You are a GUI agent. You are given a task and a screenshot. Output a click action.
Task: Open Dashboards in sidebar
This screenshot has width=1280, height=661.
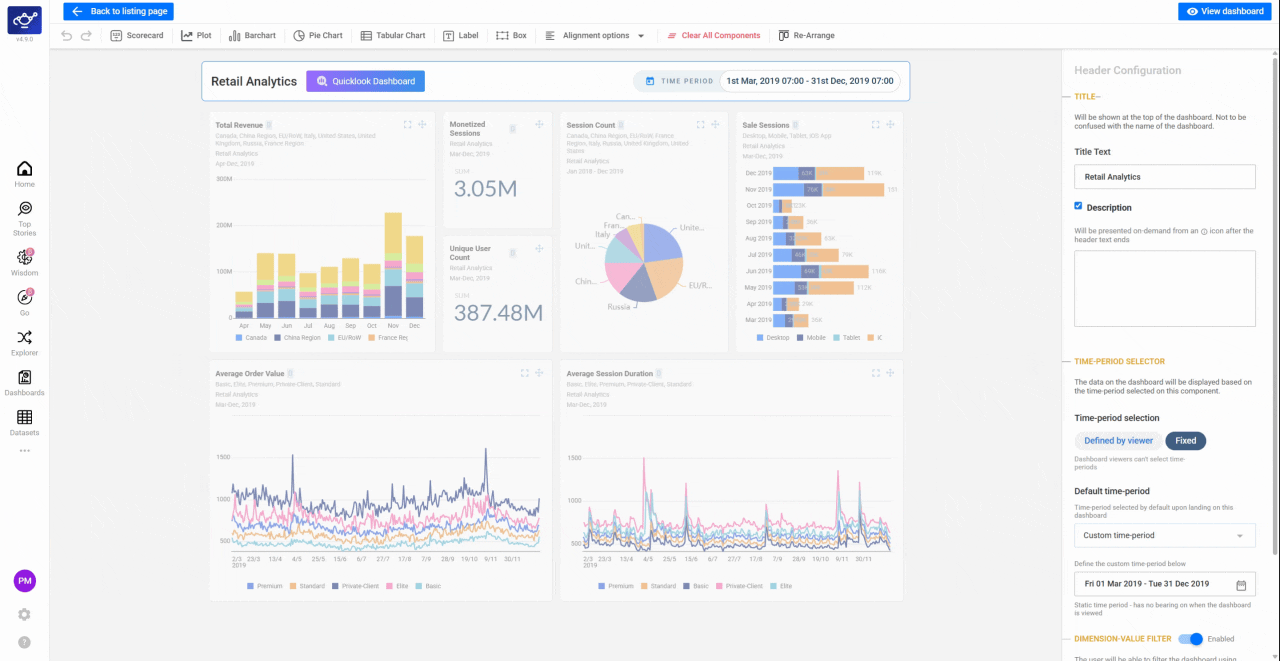tap(24, 383)
